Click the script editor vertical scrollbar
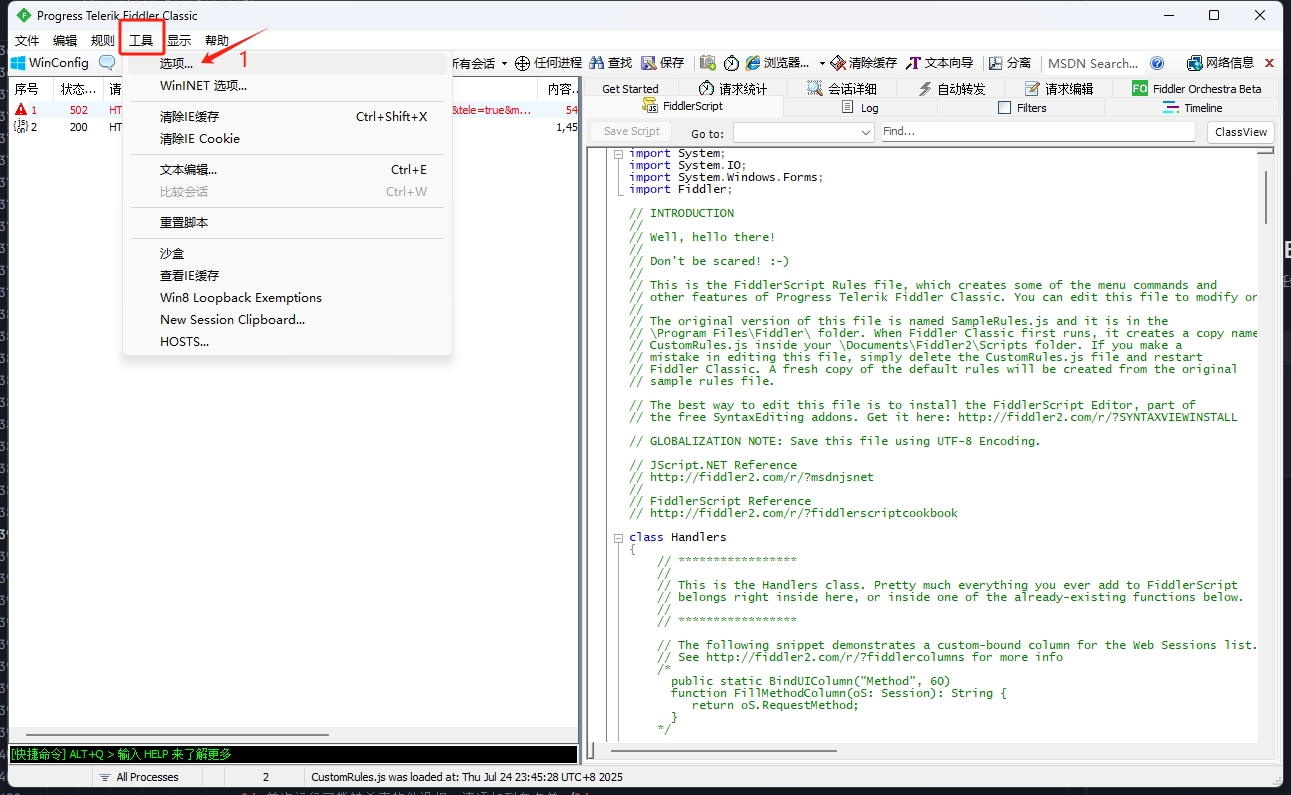1291x795 pixels. pos(1267,197)
